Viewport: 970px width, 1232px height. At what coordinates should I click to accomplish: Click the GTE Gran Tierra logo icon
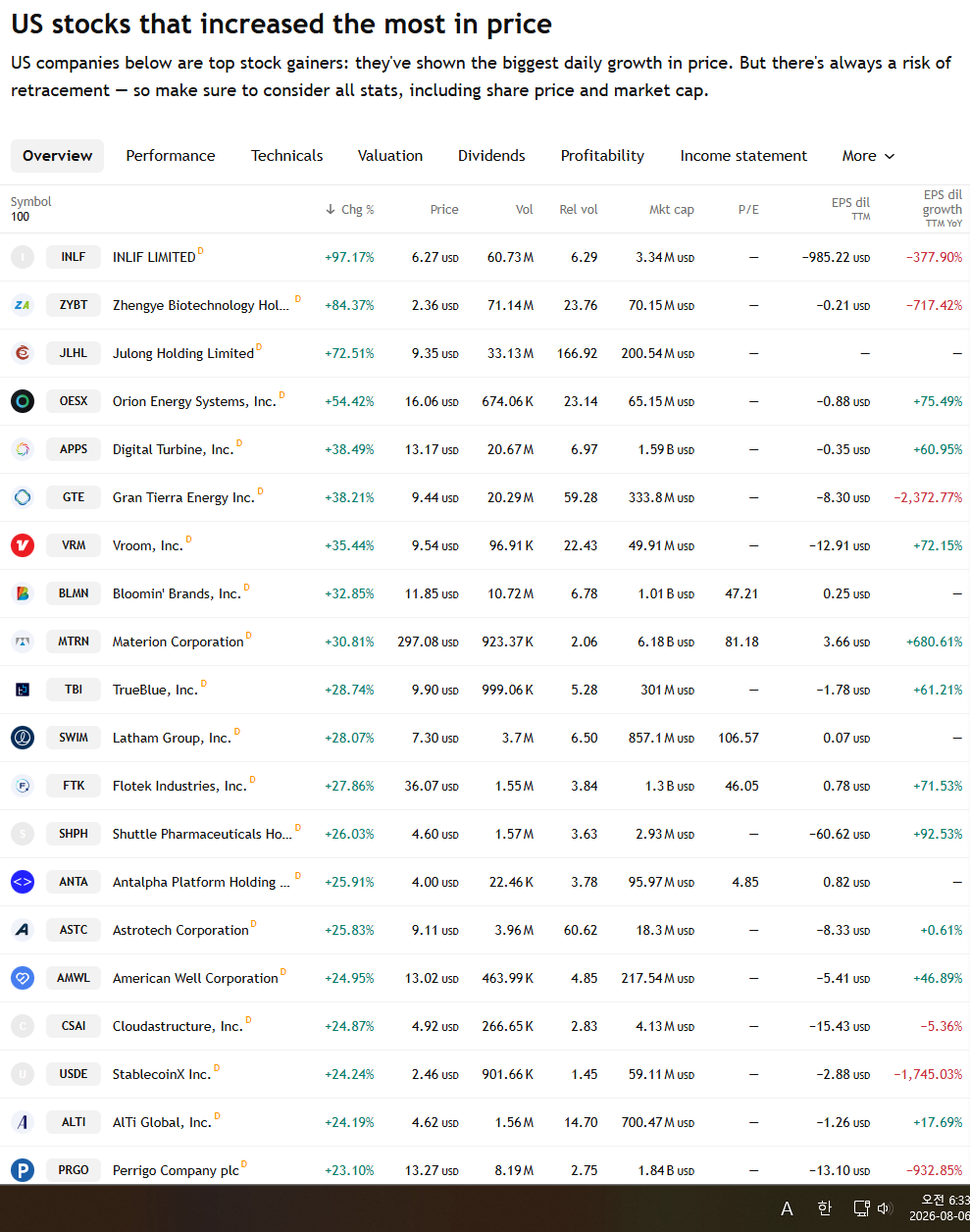(x=23, y=497)
